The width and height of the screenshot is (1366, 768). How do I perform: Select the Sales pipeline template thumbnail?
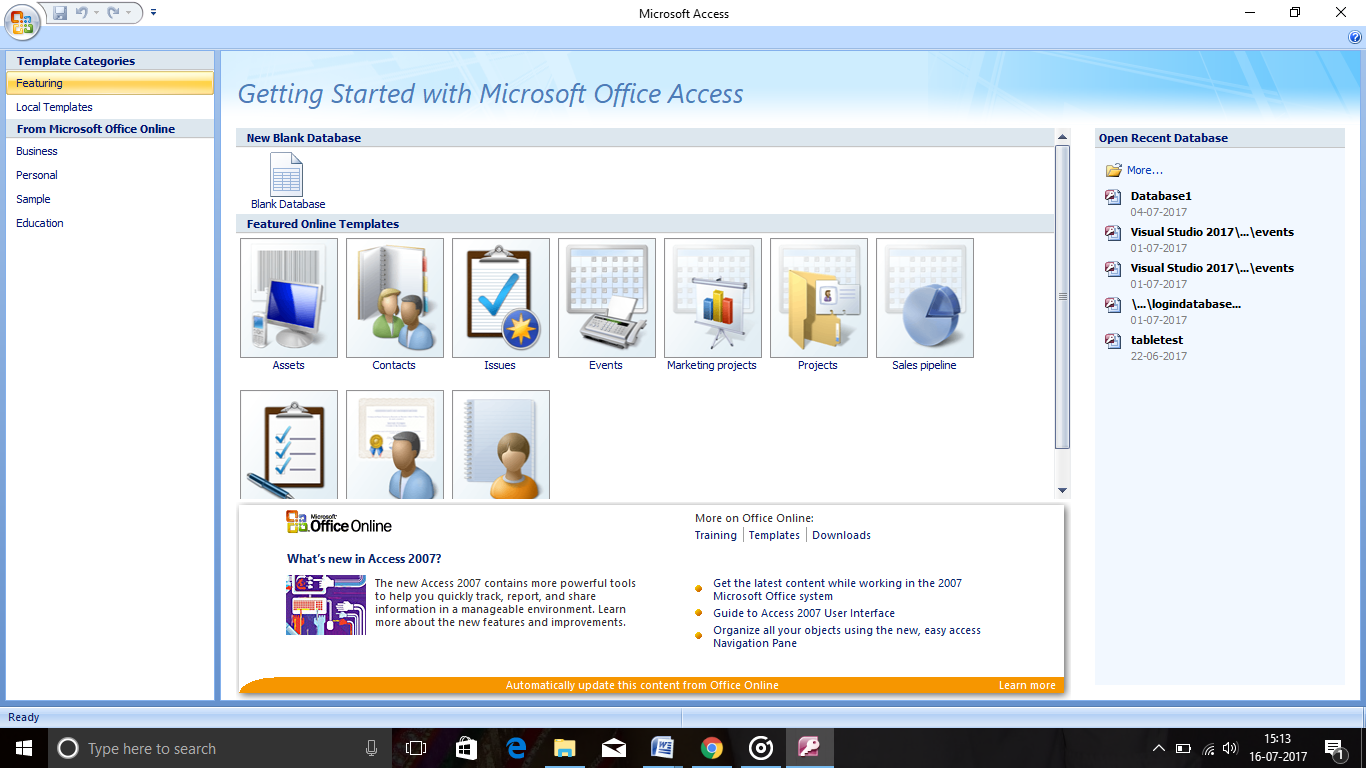coord(925,298)
